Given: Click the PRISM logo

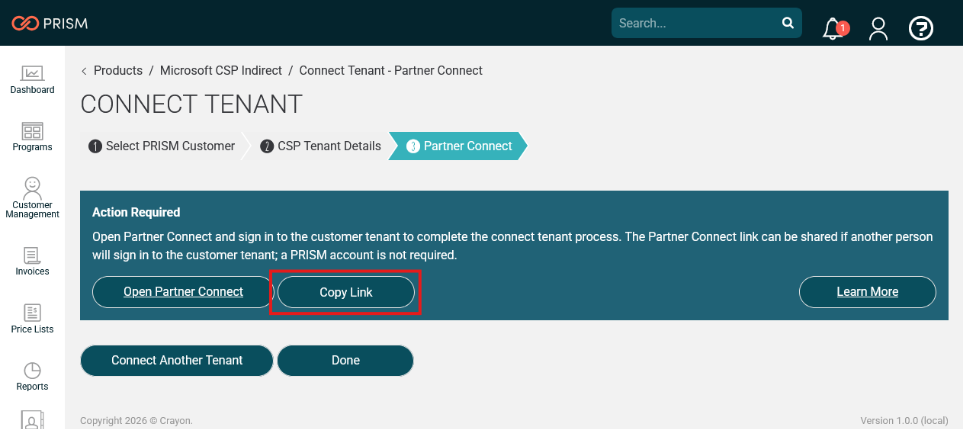Looking at the screenshot, I should point(50,23).
